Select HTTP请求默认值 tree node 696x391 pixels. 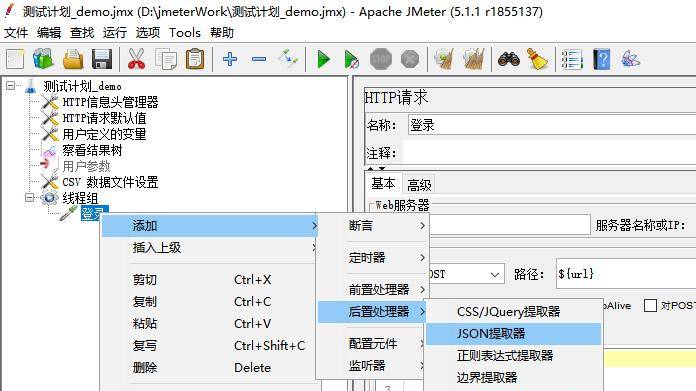pos(104,118)
